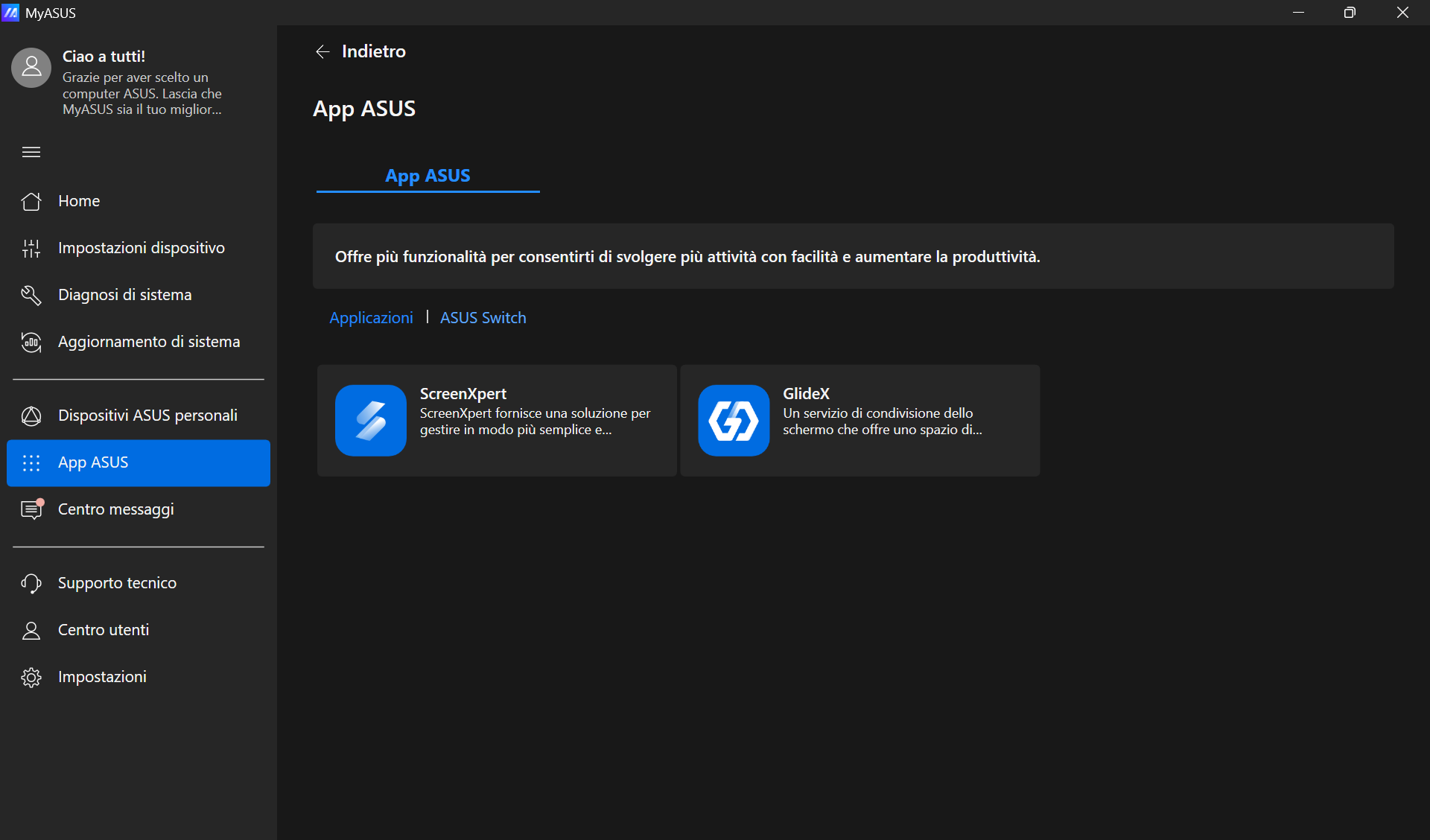The width and height of the screenshot is (1430, 840).
Task: Go to Aggiornamento di sistema
Action: point(139,342)
